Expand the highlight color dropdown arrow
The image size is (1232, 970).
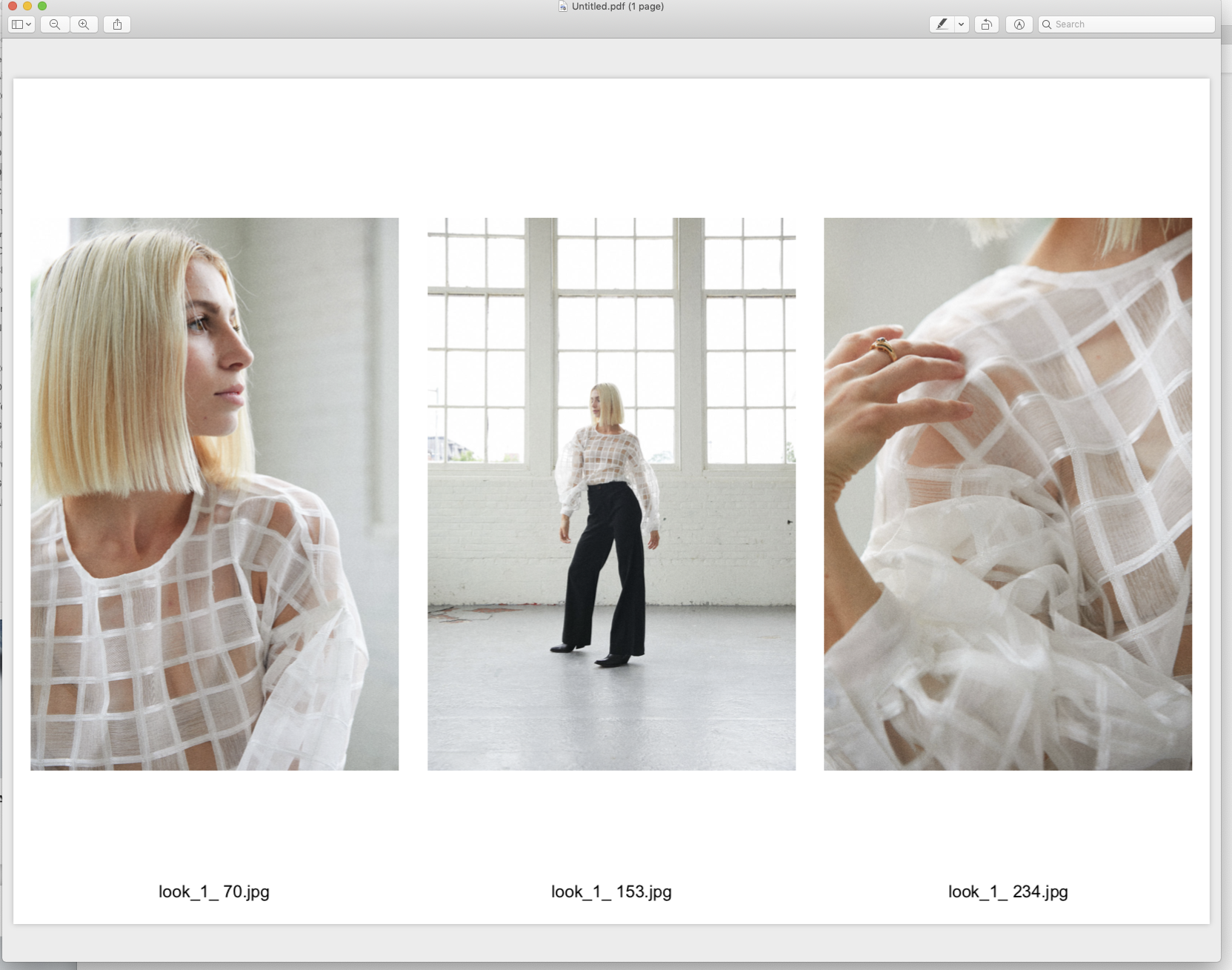pos(962,24)
